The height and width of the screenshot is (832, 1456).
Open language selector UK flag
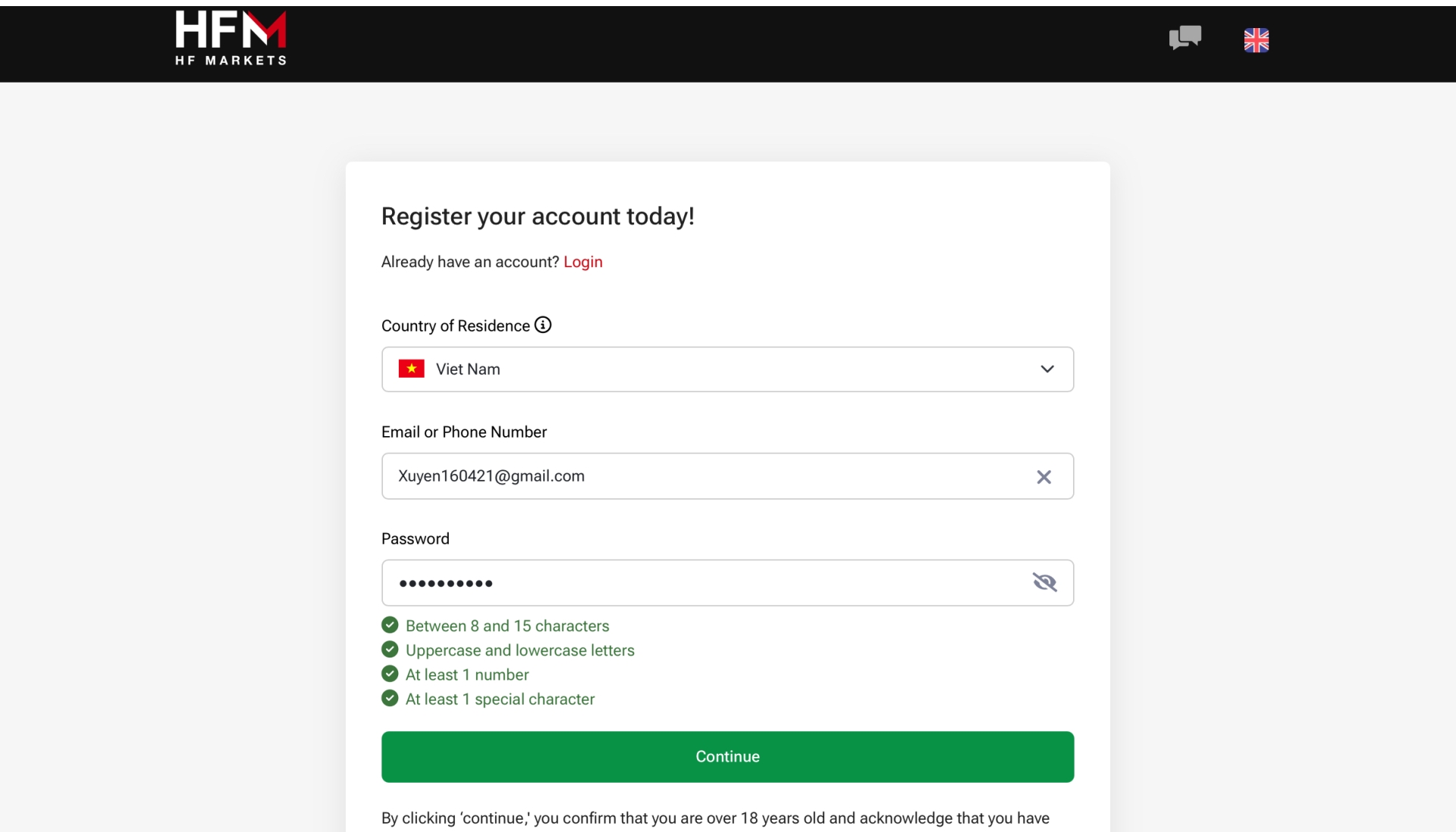coord(1256,39)
